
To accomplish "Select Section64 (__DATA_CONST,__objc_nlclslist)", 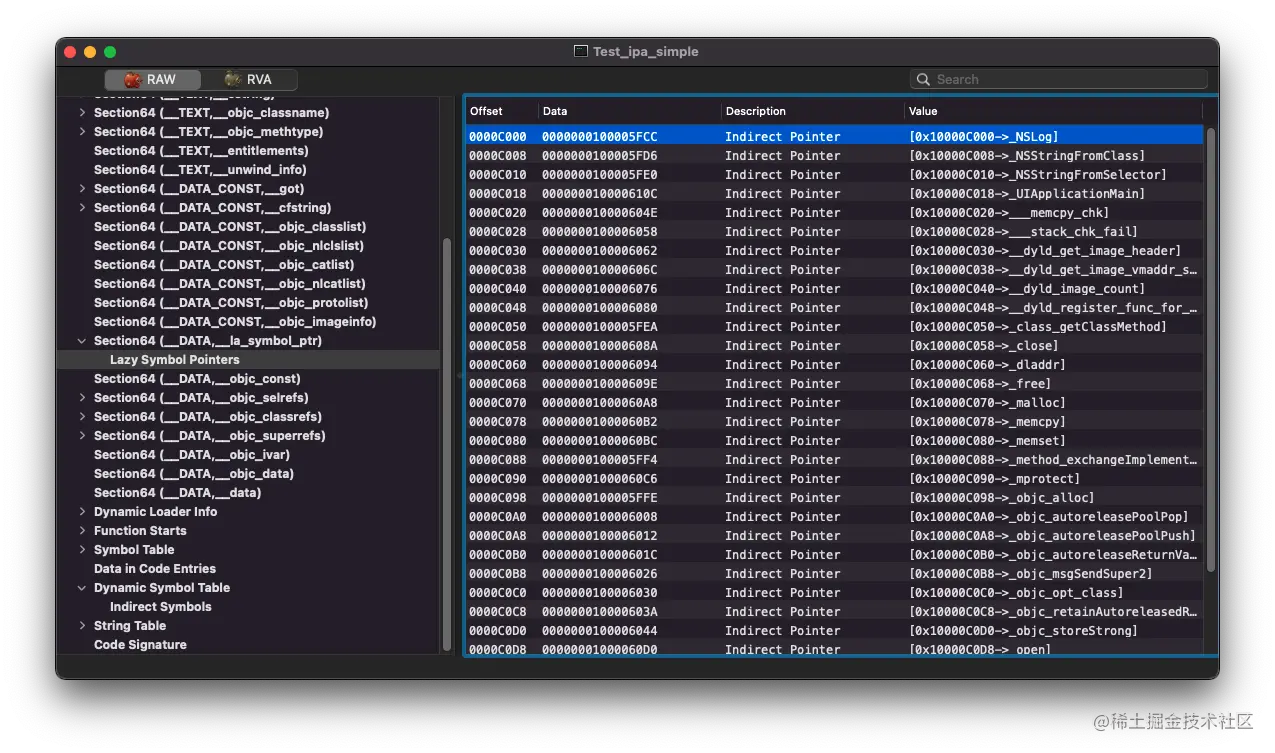I will coord(228,246).
